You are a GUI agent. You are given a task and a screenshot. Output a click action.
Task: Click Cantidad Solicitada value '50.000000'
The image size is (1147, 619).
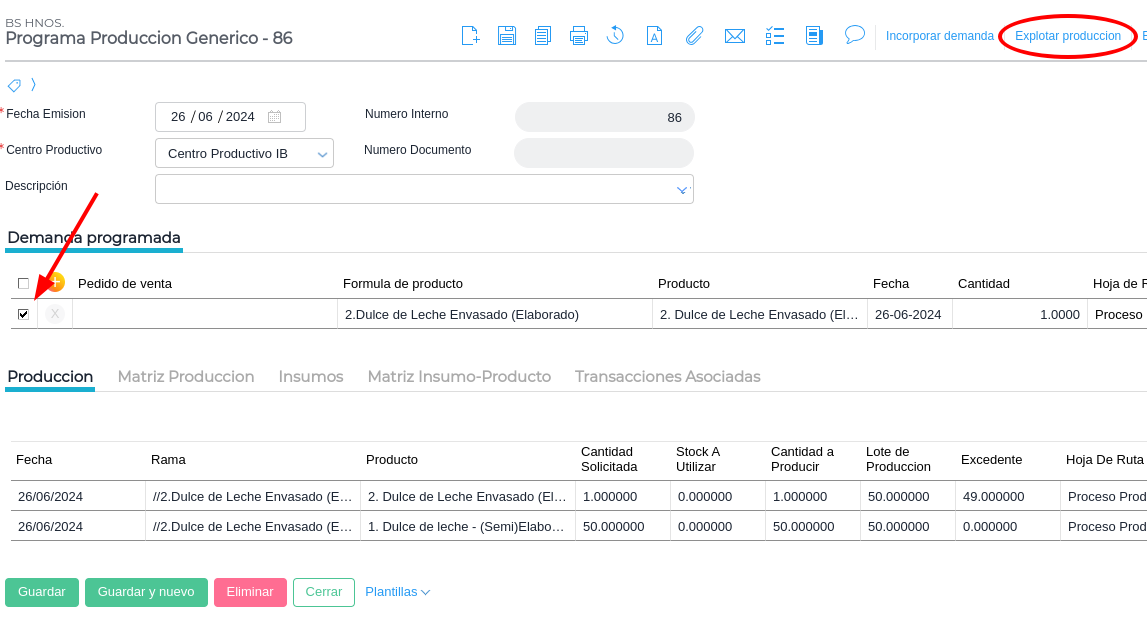(x=623, y=526)
